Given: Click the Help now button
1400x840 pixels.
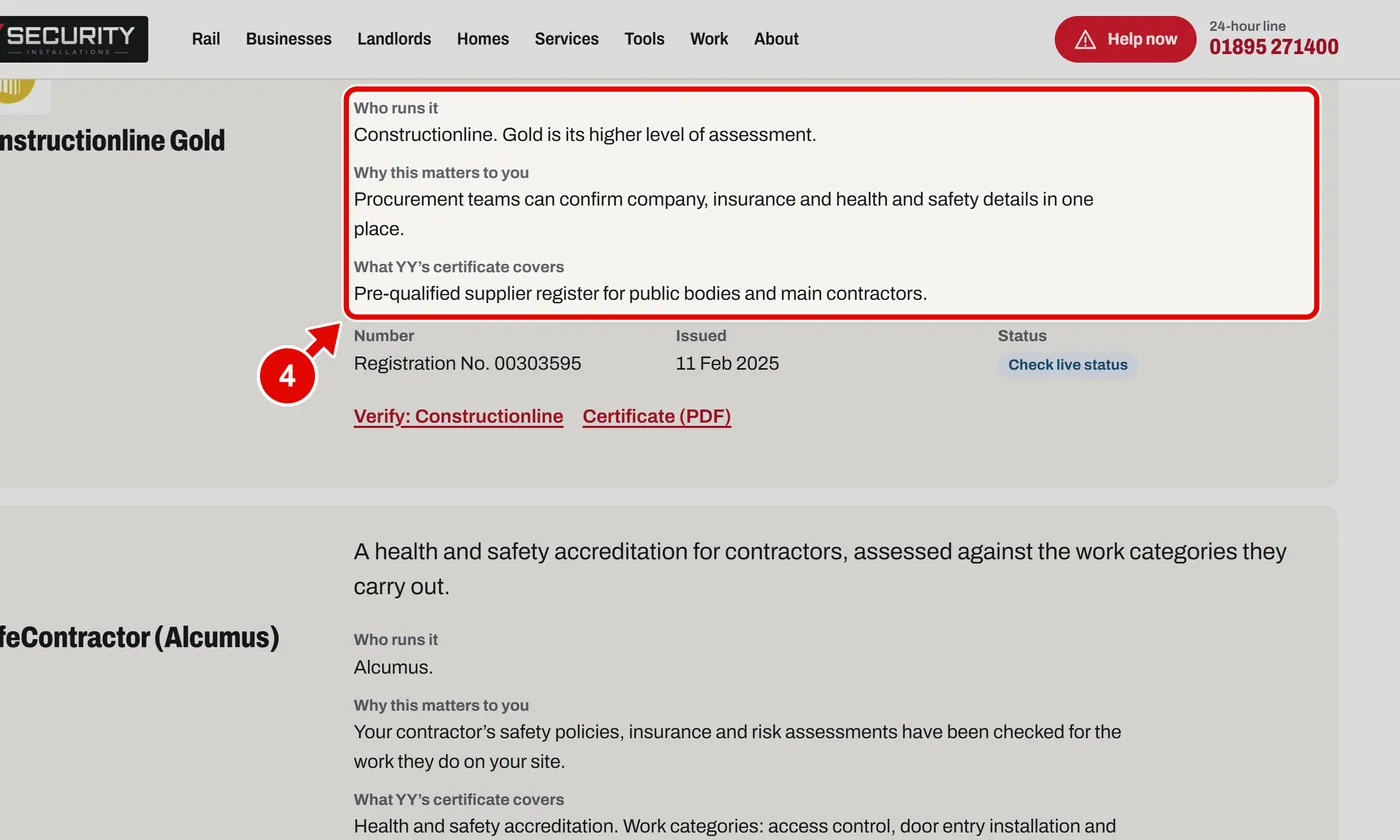Looking at the screenshot, I should [x=1125, y=39].
